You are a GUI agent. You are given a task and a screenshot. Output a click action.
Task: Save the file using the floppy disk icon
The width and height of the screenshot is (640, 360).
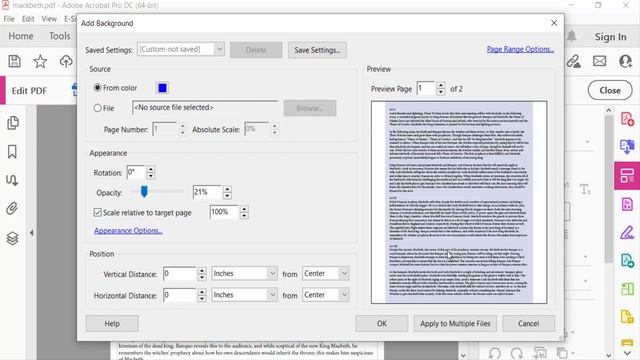pyautogui.click(x=15, y=61)
